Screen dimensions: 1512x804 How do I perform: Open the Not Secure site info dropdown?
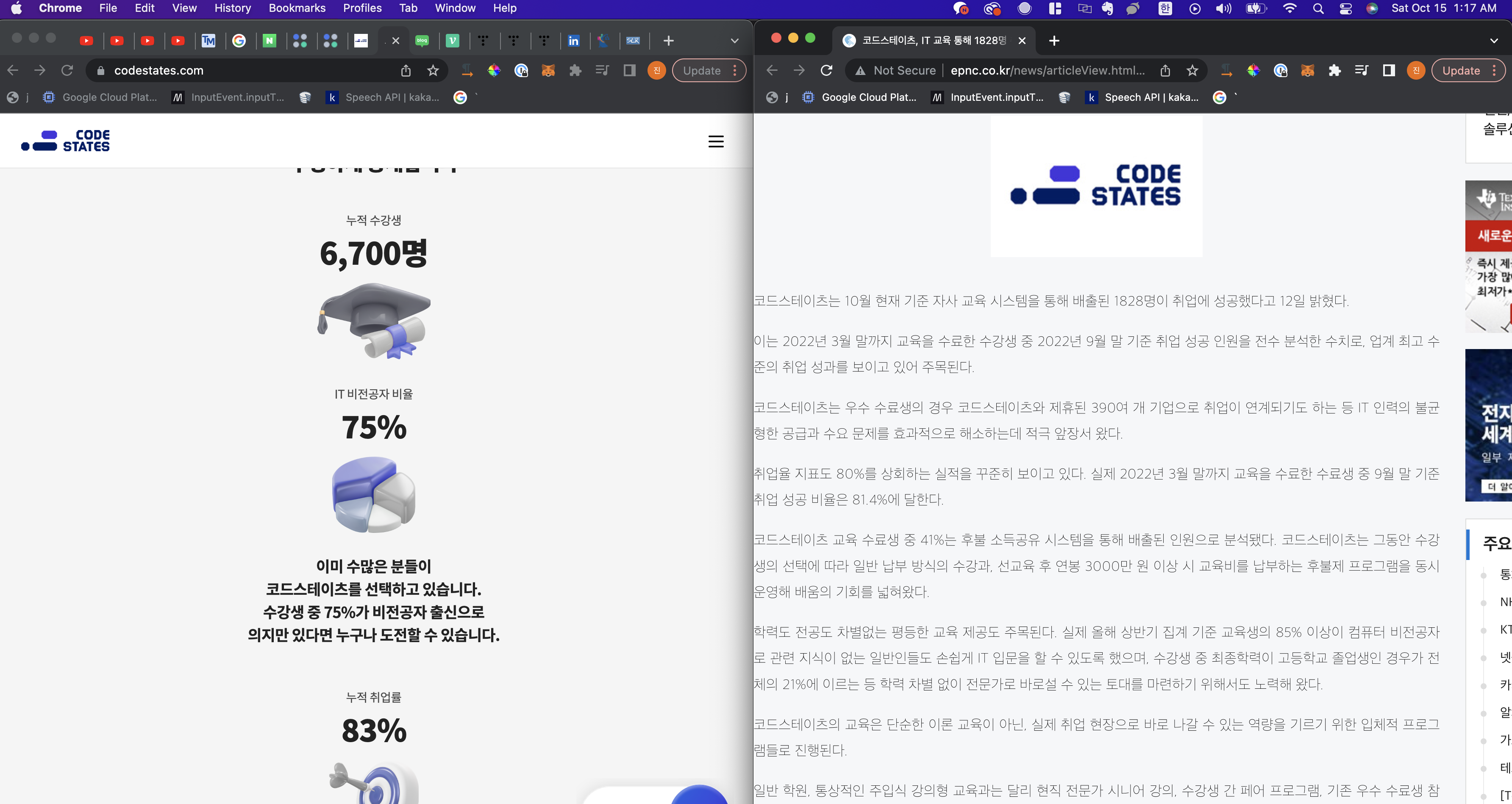click(895, 70)
